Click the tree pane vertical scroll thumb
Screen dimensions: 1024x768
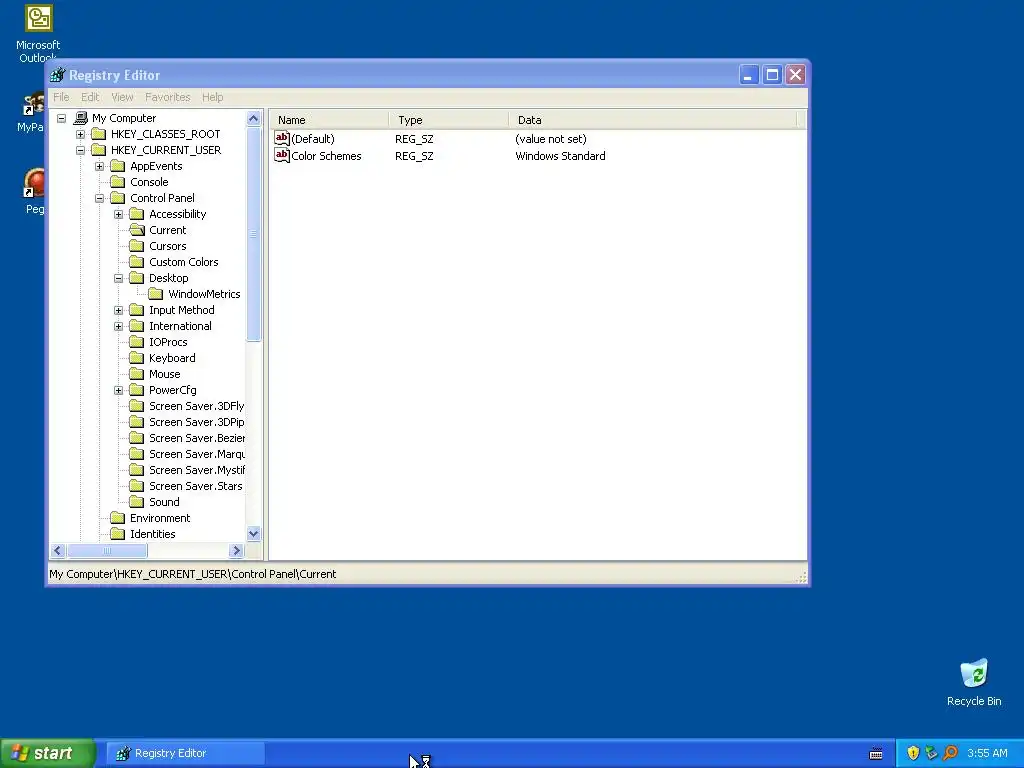coord(253,234)
